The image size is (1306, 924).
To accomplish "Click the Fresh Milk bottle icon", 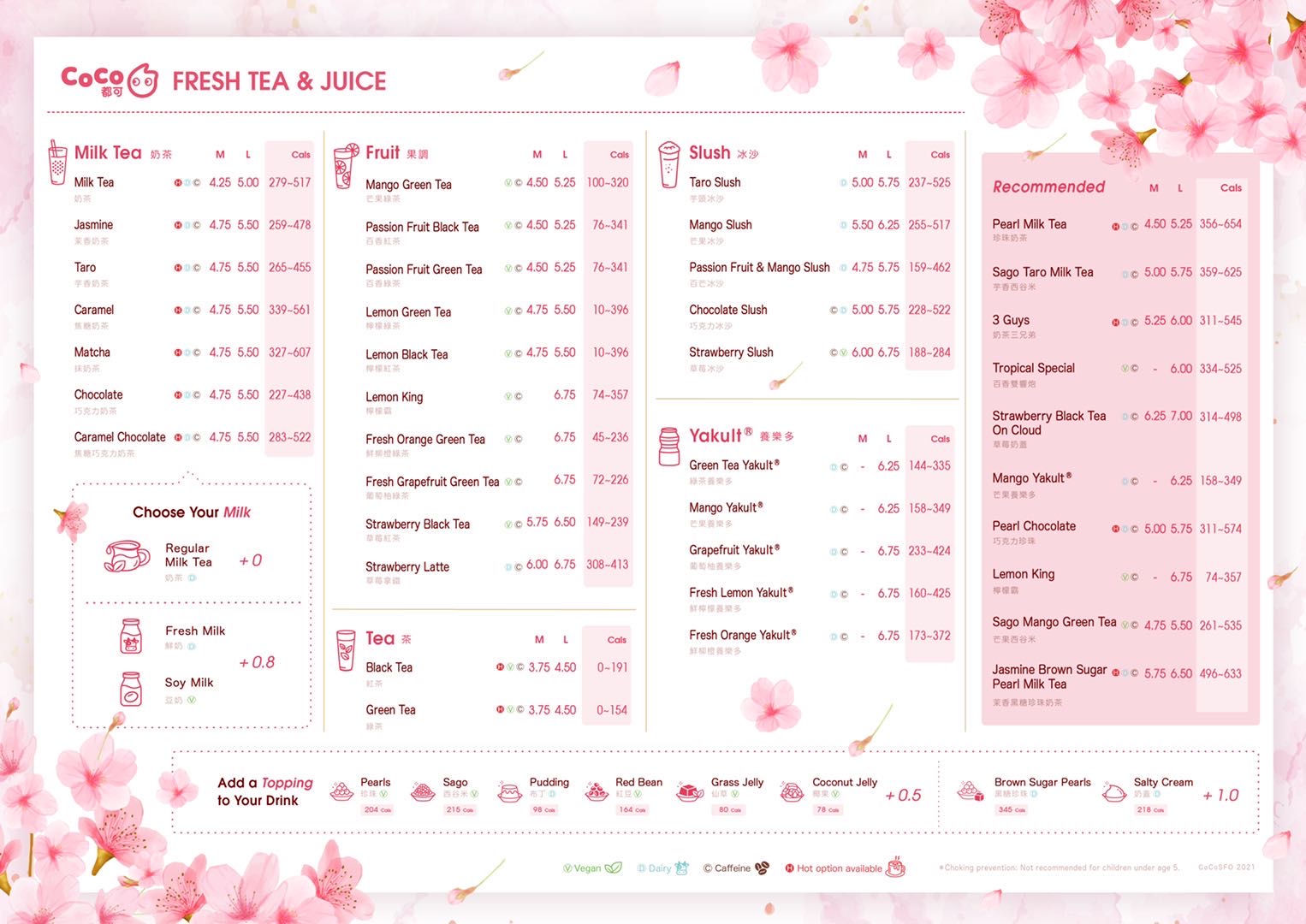I will (x=131, y=637).
